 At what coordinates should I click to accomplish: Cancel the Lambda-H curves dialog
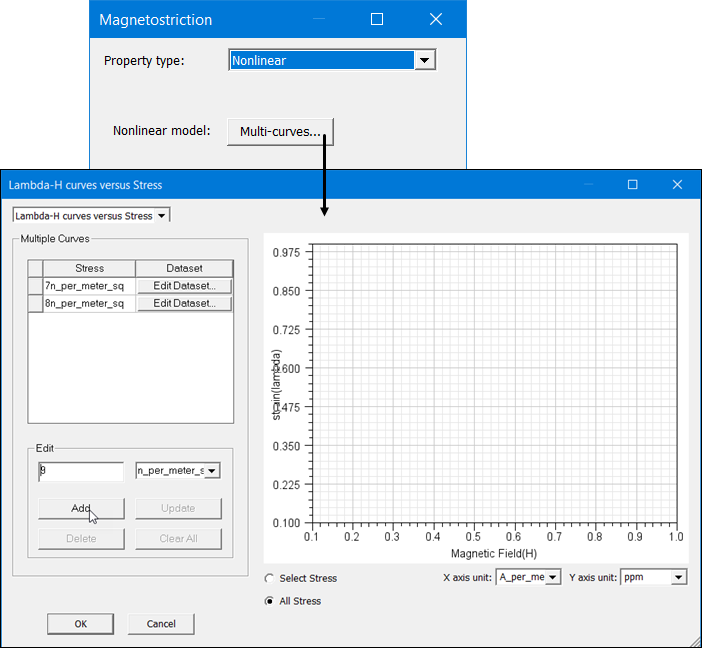click(160, 624)
